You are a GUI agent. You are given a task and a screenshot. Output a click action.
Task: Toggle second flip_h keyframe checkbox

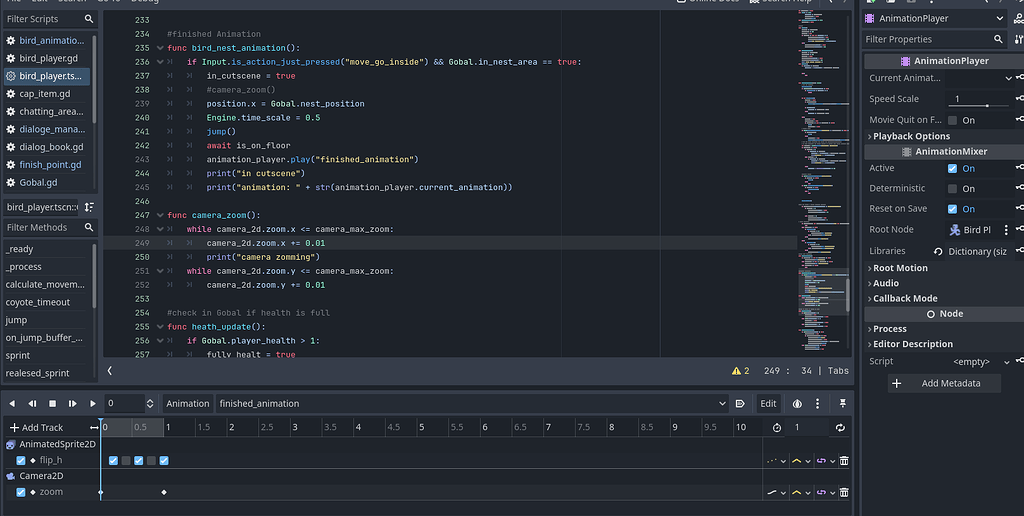126,460
